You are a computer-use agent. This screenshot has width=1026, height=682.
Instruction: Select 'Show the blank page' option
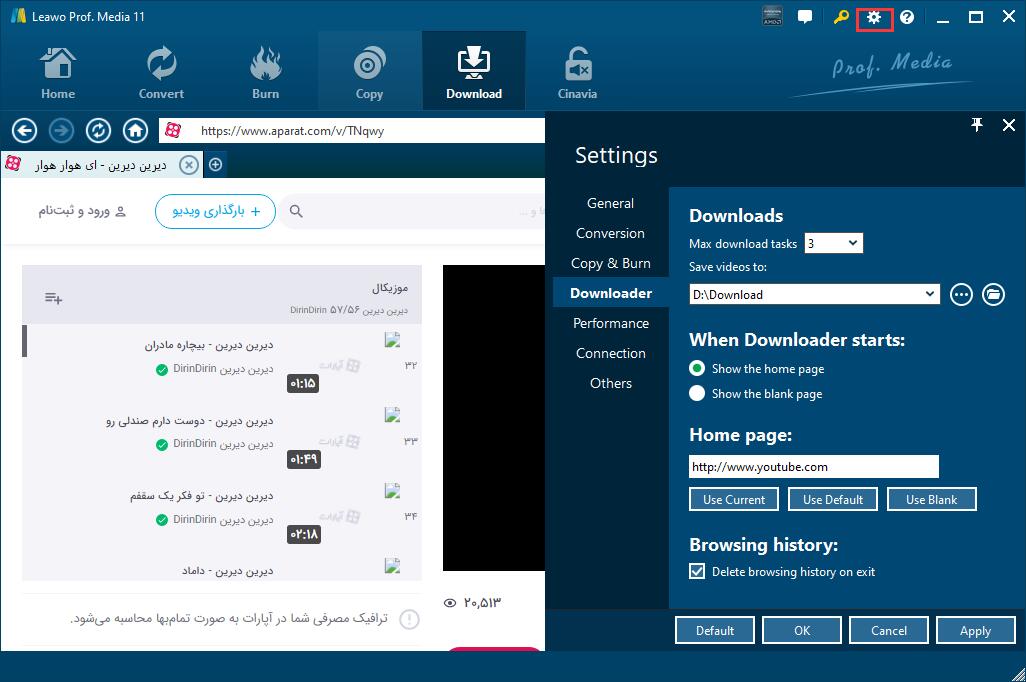point(698,394)
